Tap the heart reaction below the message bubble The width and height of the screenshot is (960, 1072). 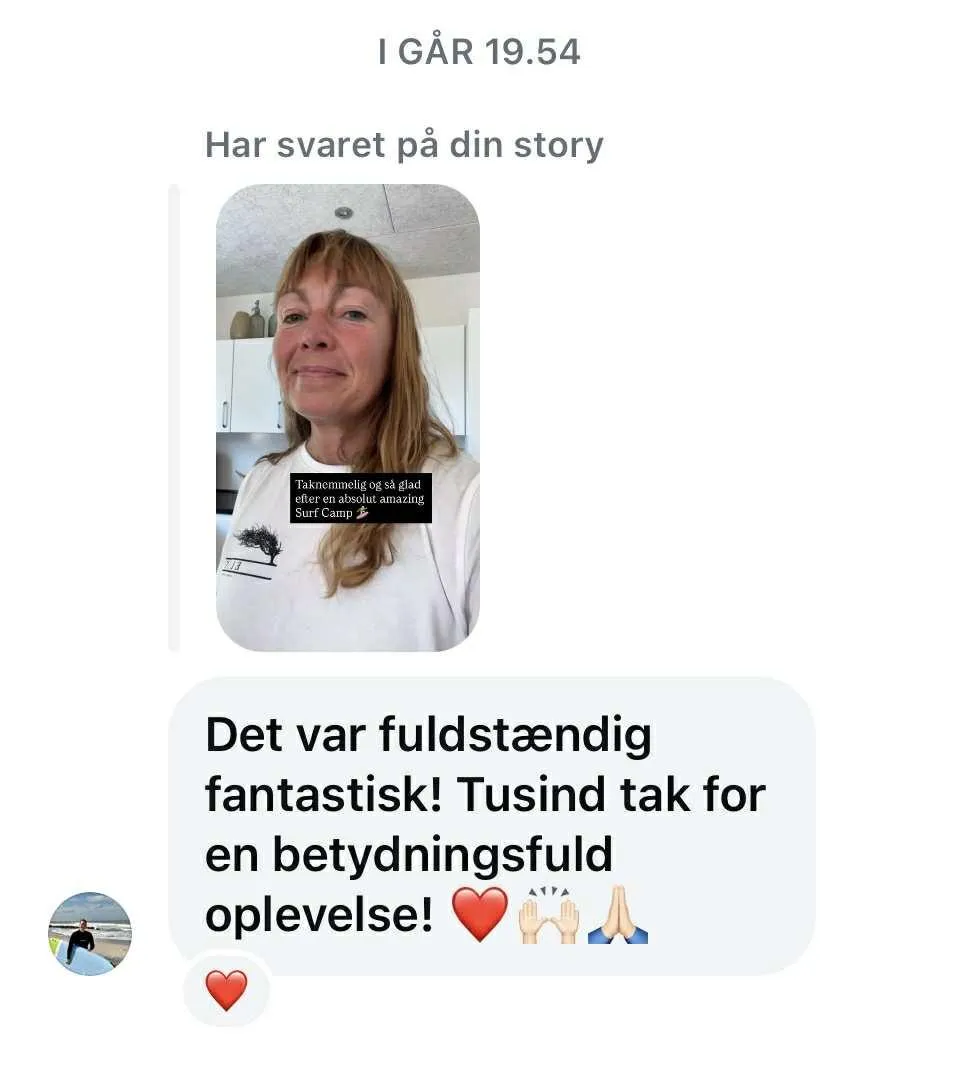226,989
